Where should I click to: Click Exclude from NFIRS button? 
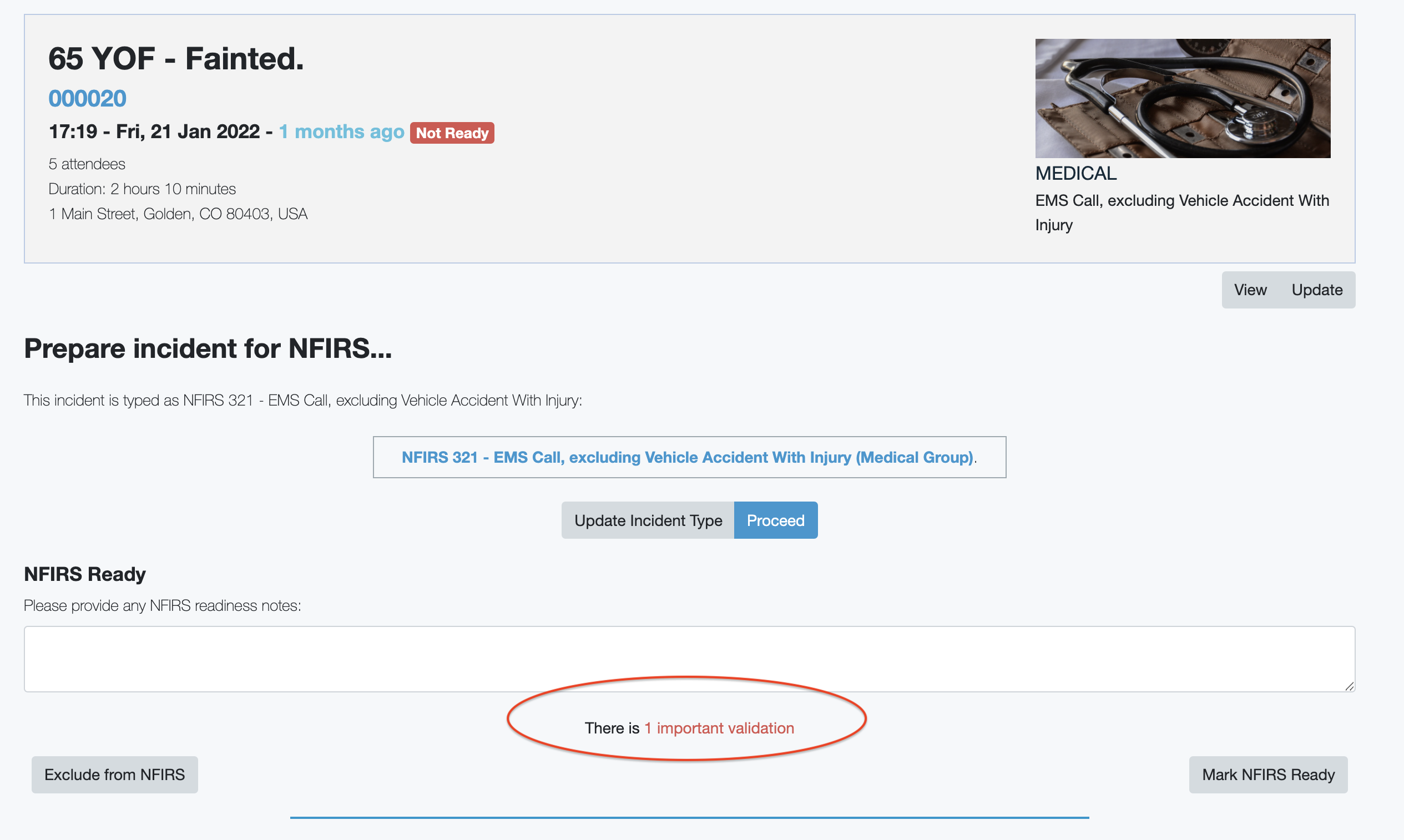114,775
